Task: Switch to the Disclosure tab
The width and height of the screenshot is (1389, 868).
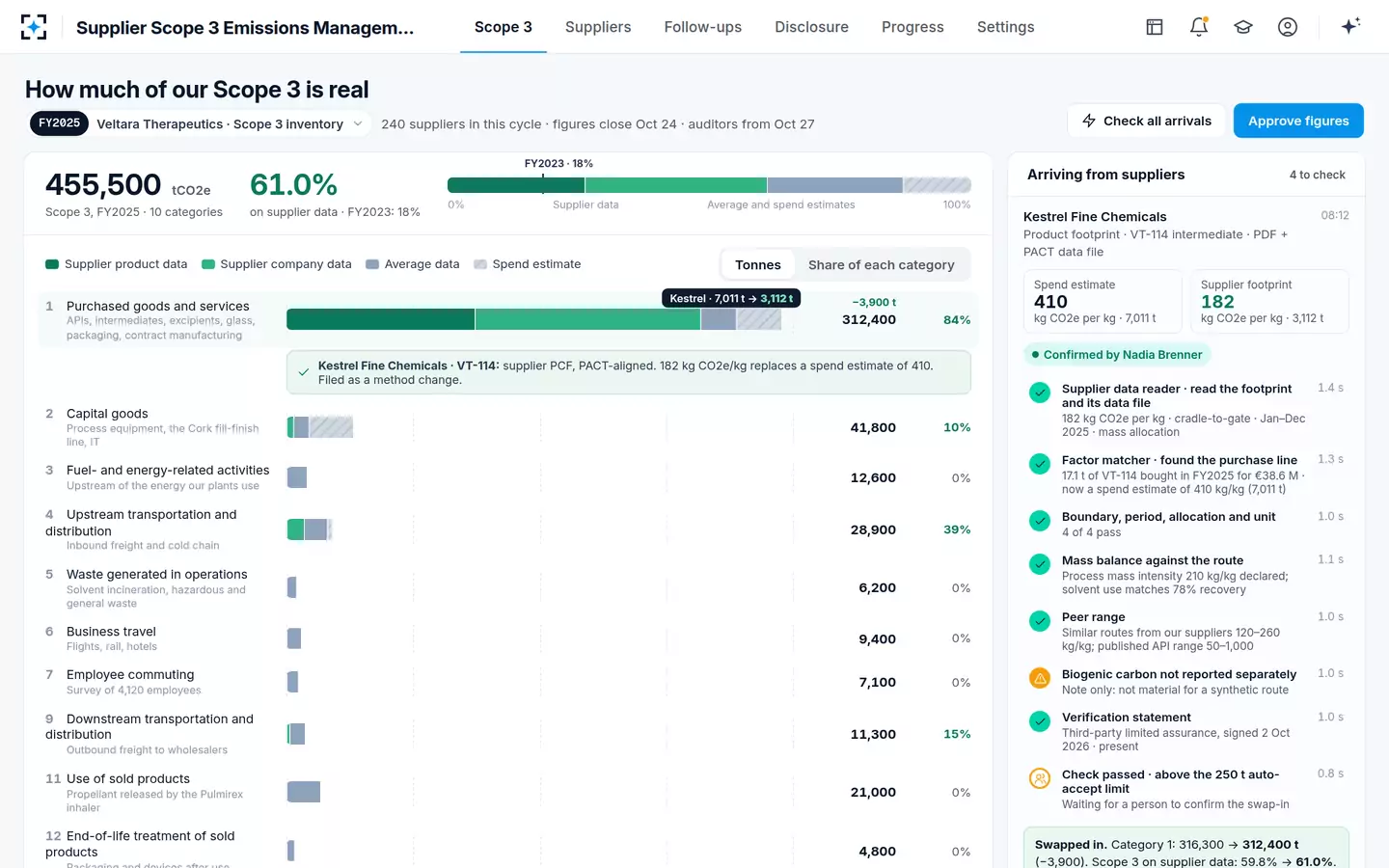Action: (x=812, y=27)
